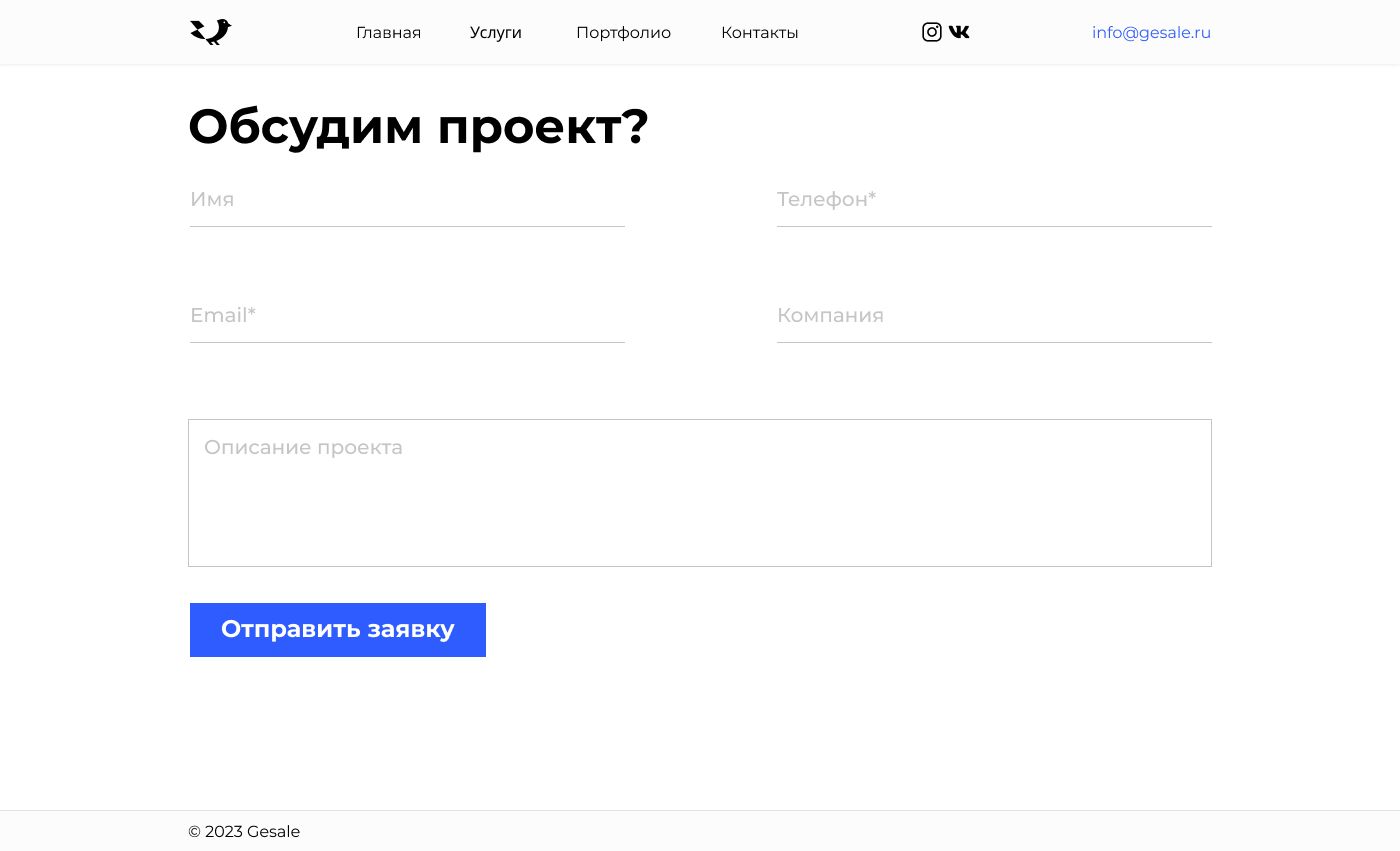
Task: Select the Email* input field
Action: [407, 316]
